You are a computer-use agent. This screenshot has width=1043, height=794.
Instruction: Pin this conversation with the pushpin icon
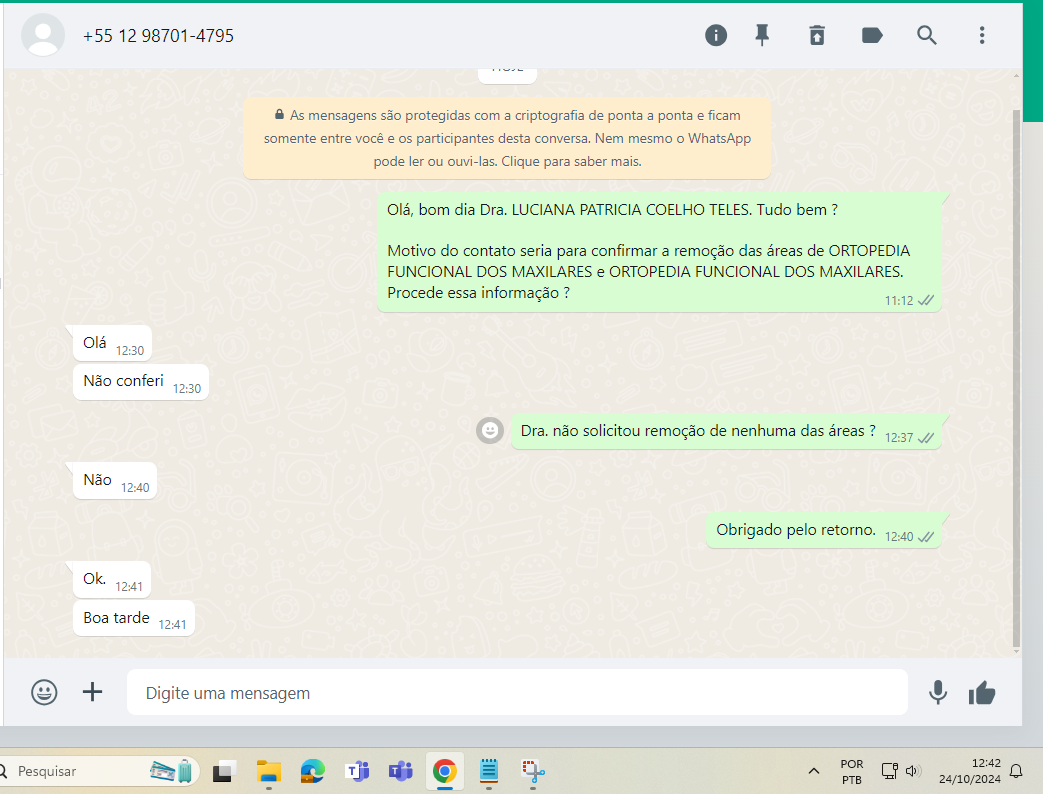pyautogui.click(x=762, y=35)
